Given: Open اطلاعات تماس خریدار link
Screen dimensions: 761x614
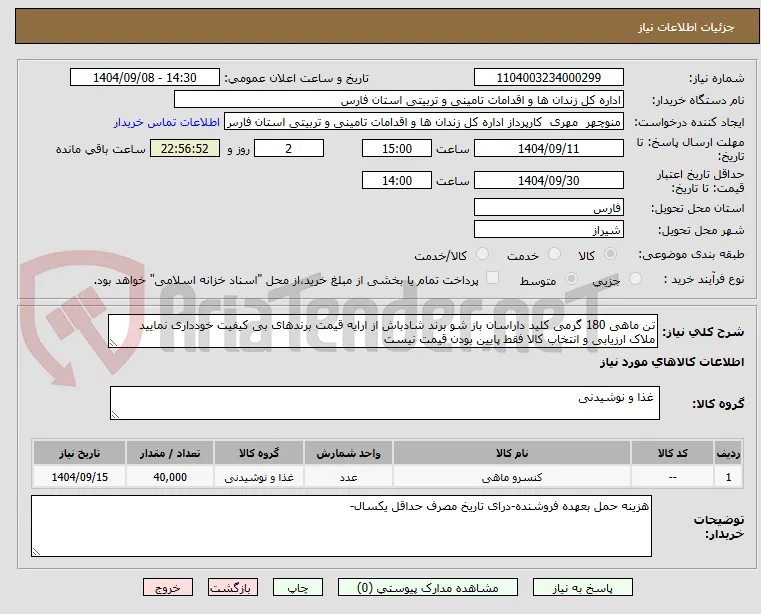Looking at the screenshot, I should [167, 122].
